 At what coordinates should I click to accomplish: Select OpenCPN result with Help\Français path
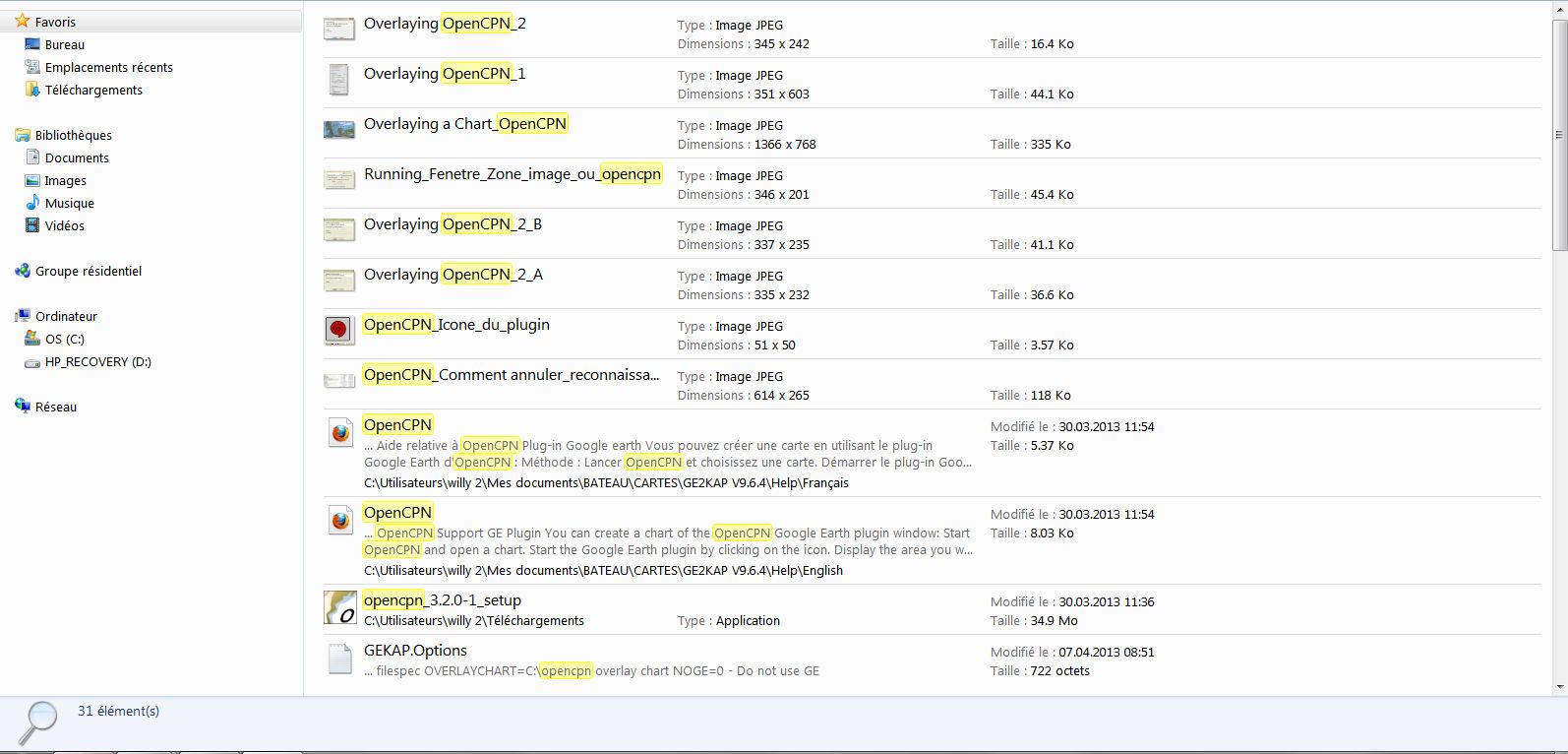tap(397, 425)
